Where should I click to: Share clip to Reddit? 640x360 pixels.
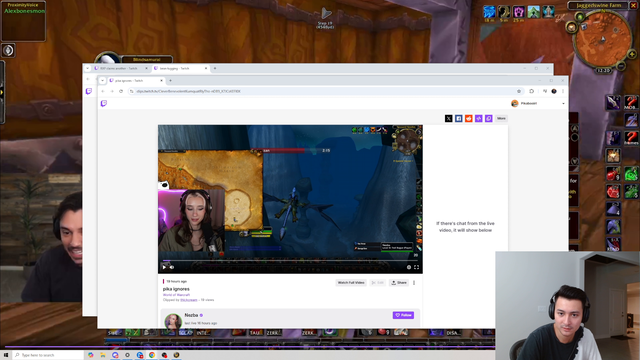coord(469,118)
